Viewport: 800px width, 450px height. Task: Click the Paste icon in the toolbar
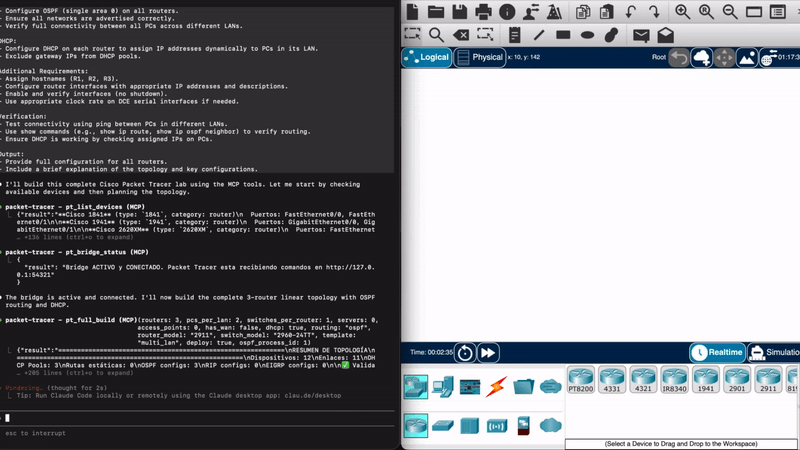[x=607, y=11]
